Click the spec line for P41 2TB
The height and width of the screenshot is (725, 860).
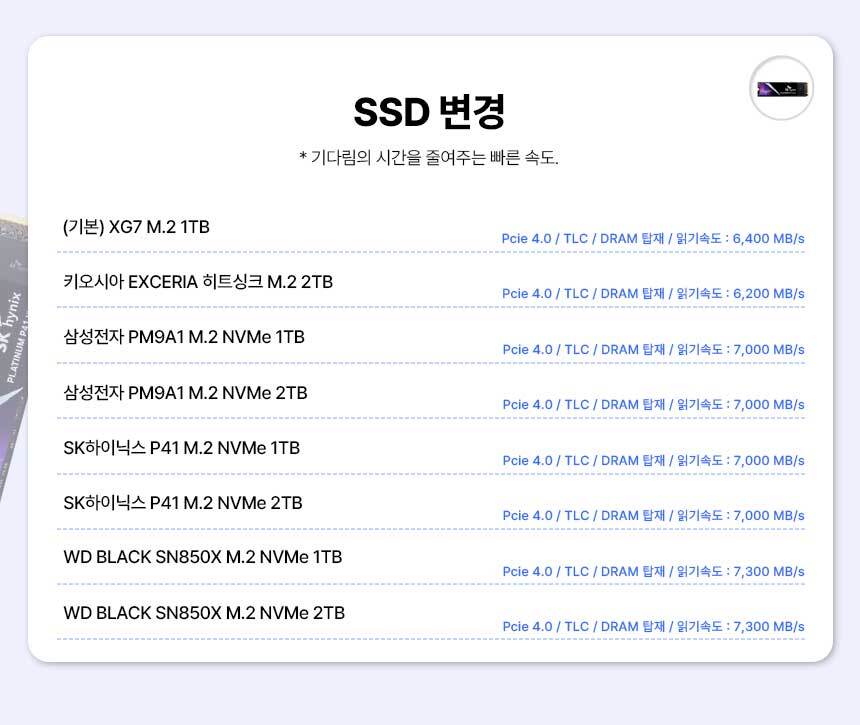point(653,516)
